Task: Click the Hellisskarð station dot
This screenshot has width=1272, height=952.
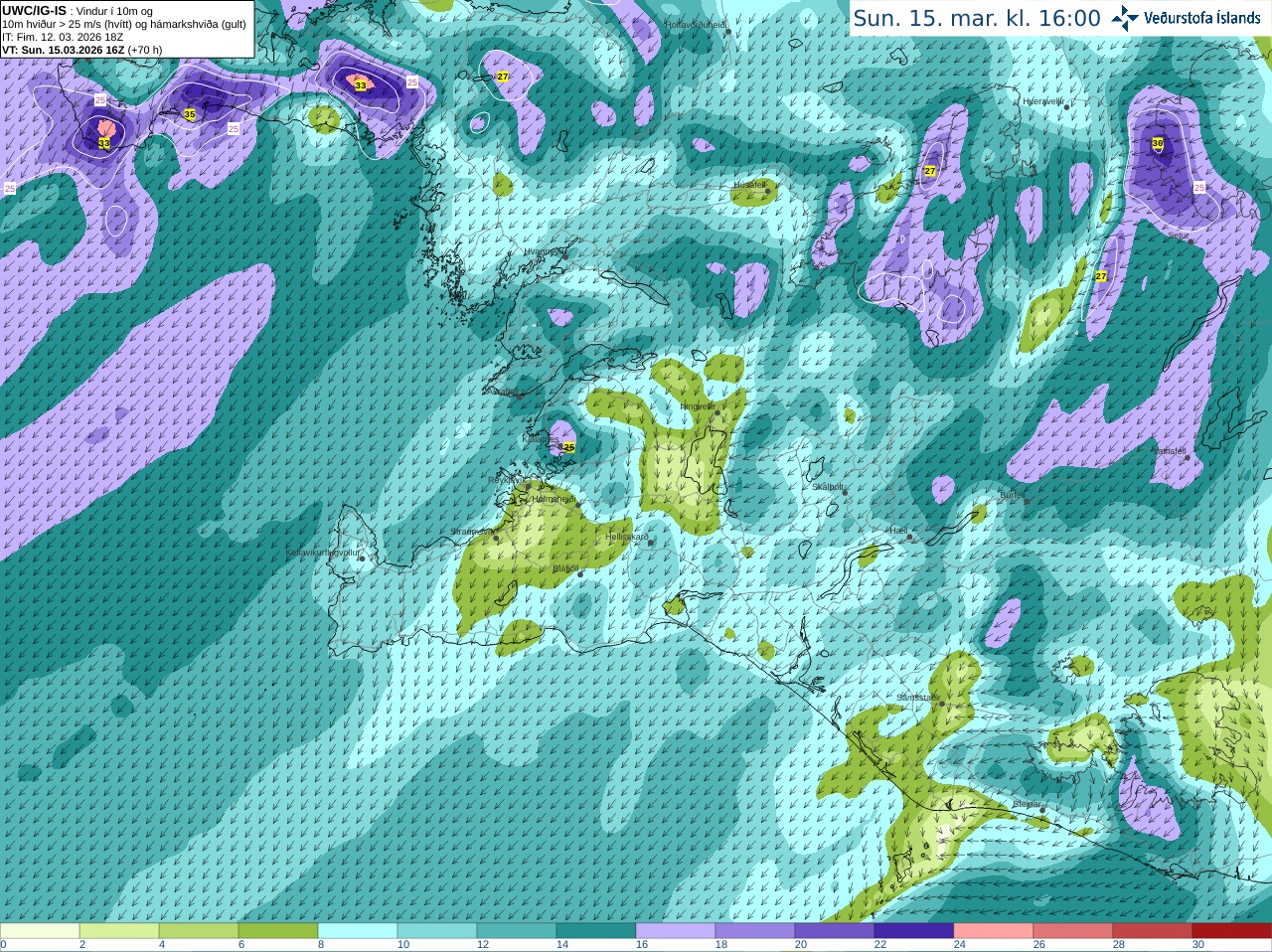Action: [x=652, y=543]
